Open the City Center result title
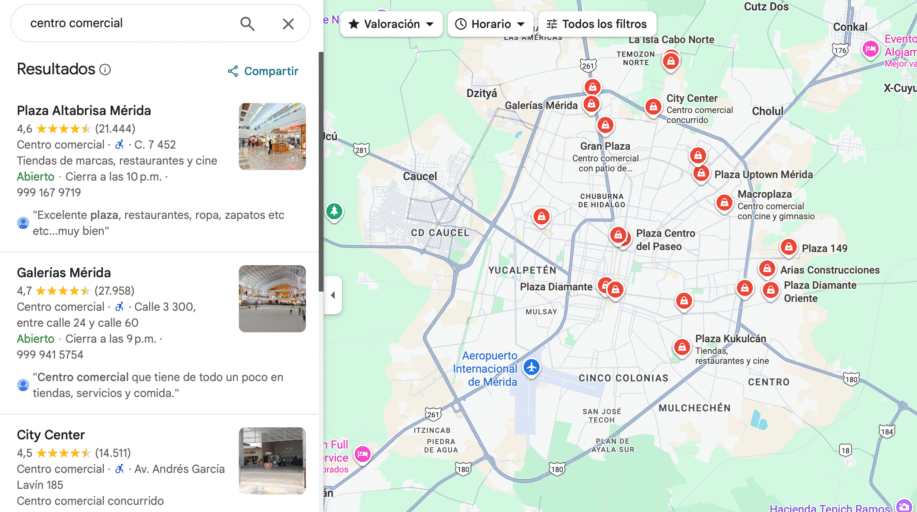Image resolution: width=917 pixels, height=512 pixels. [51, 435]
